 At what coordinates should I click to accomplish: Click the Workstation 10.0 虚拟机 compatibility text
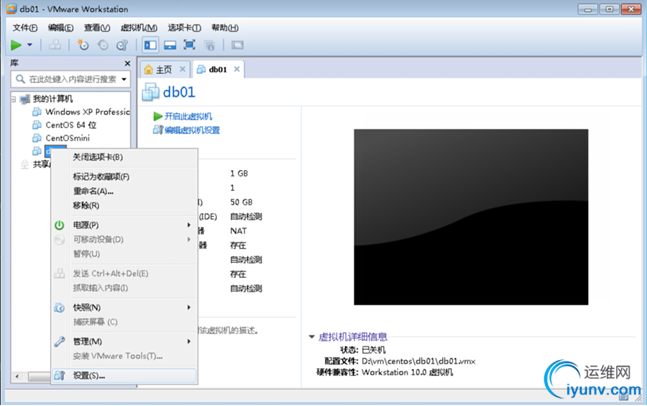click(407, 372)
